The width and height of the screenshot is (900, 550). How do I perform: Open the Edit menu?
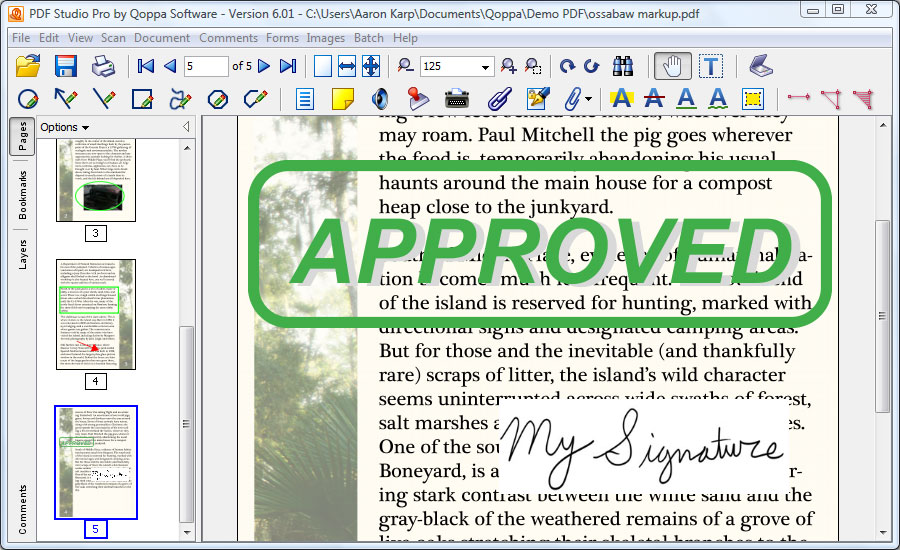pyautogui.click(x=49, y=38)
